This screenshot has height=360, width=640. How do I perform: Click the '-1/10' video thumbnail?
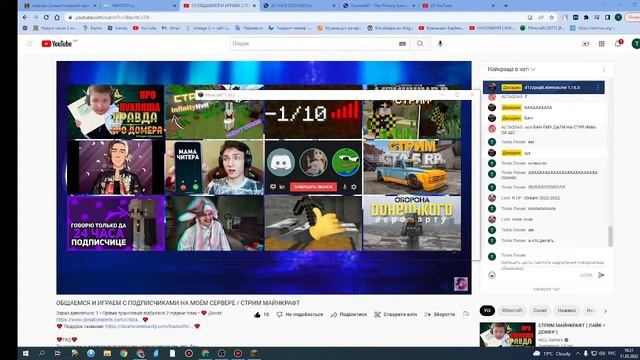point(313,118)
